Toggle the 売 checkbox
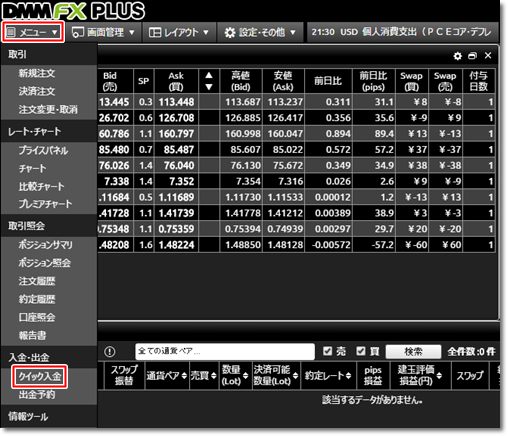508x436 pixels. click(328, 351)
